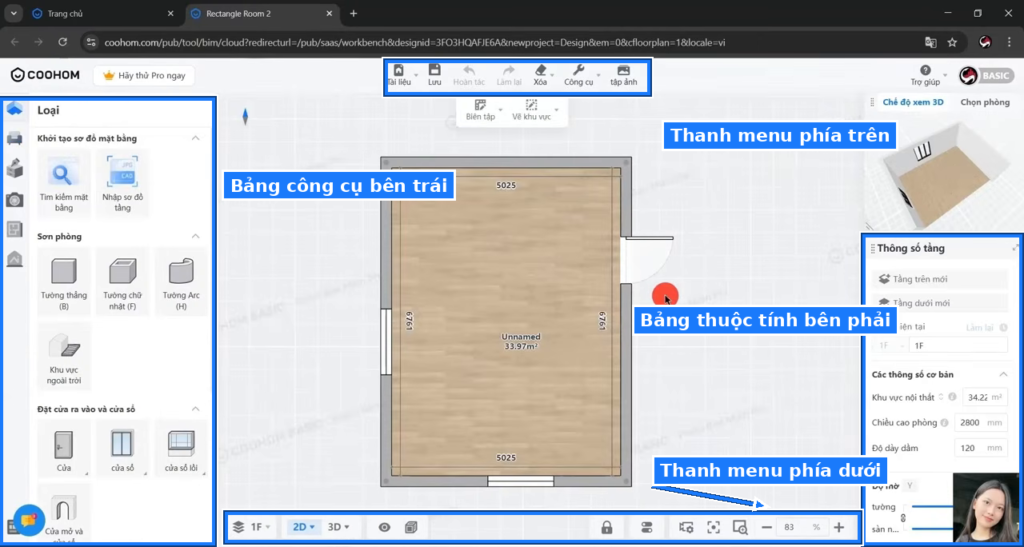Choose the Vẽ khu vực tool
The image size is (1024, 547).
(x=532, y=110)
